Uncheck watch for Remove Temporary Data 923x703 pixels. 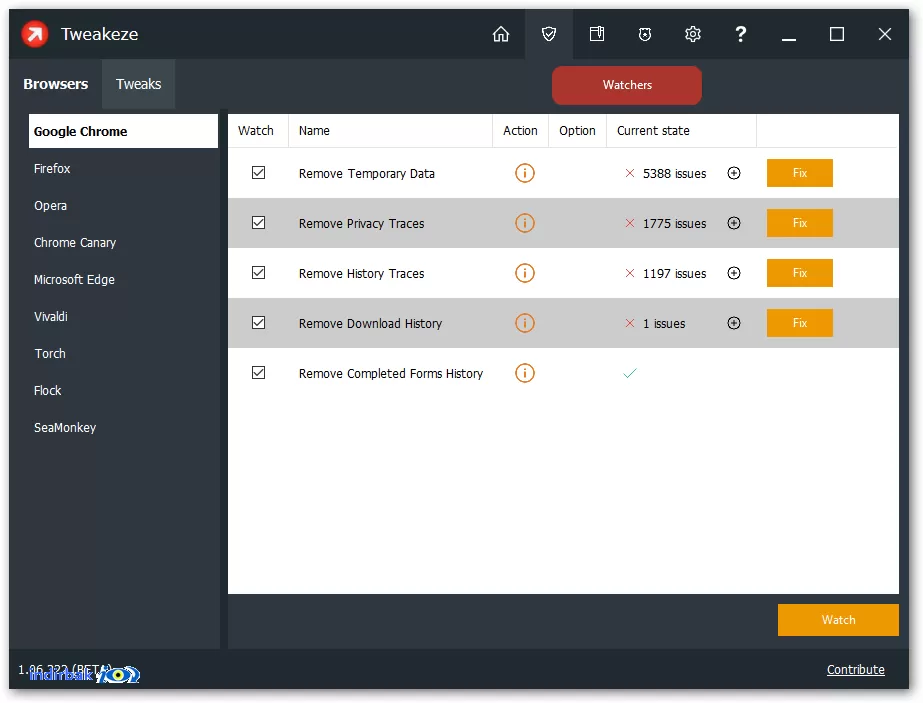258,173
